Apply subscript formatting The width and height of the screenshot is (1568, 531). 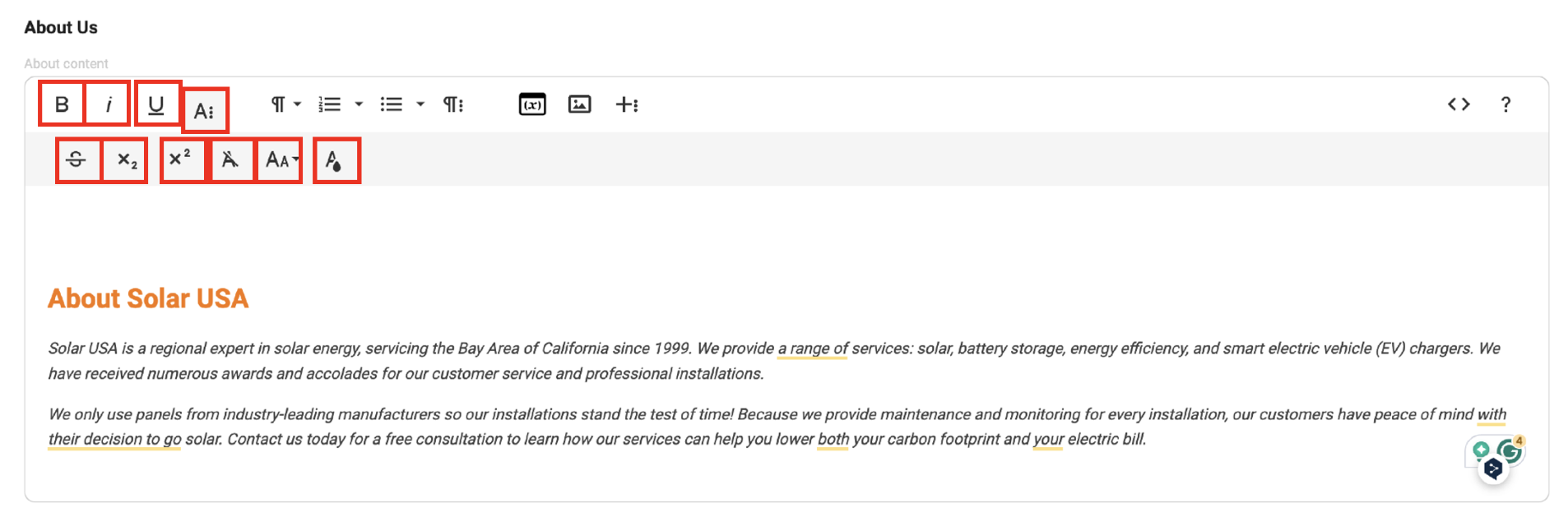click(126, 159)
